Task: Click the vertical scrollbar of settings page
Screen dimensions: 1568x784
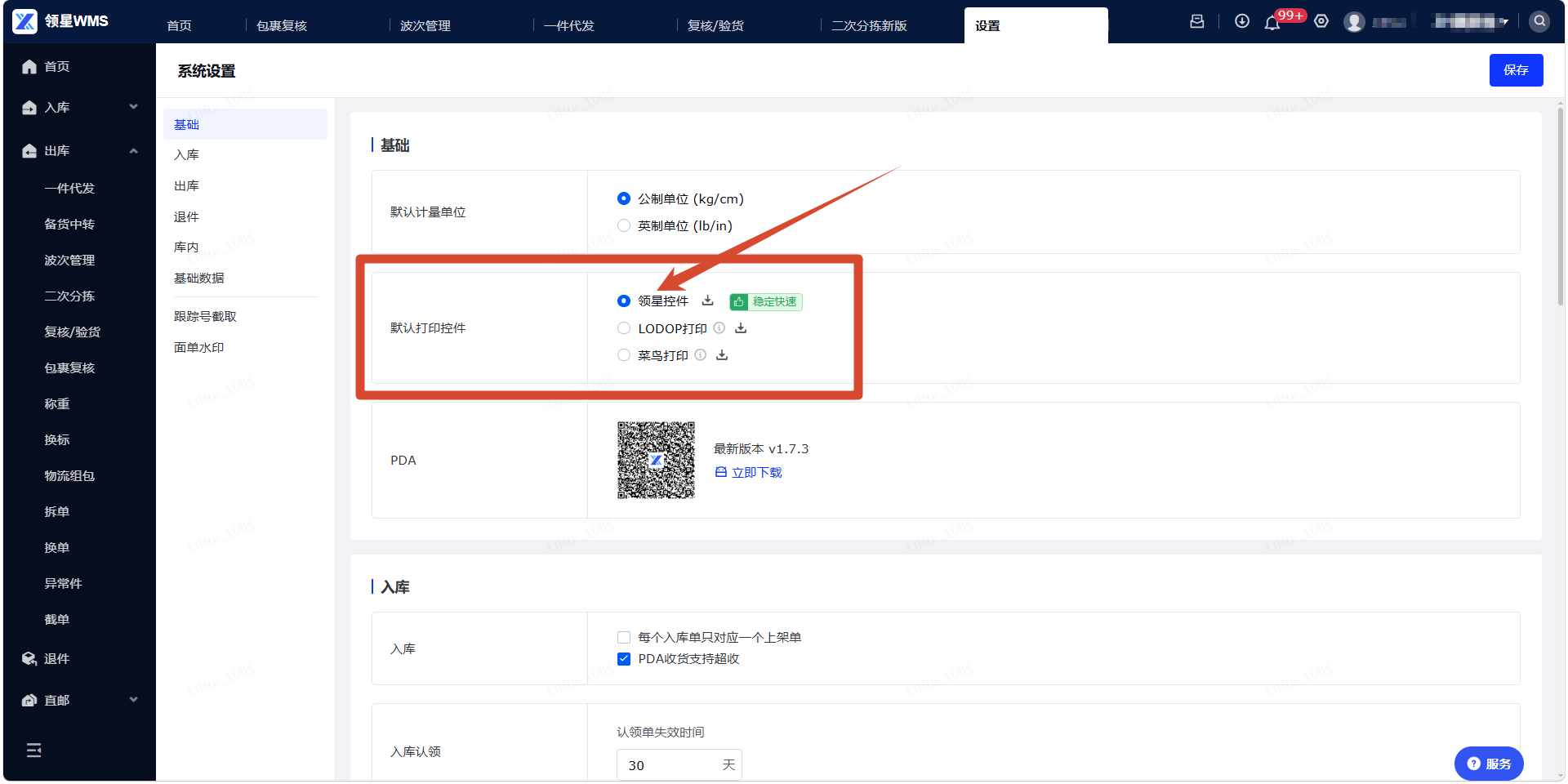Action: [1560, 206]
